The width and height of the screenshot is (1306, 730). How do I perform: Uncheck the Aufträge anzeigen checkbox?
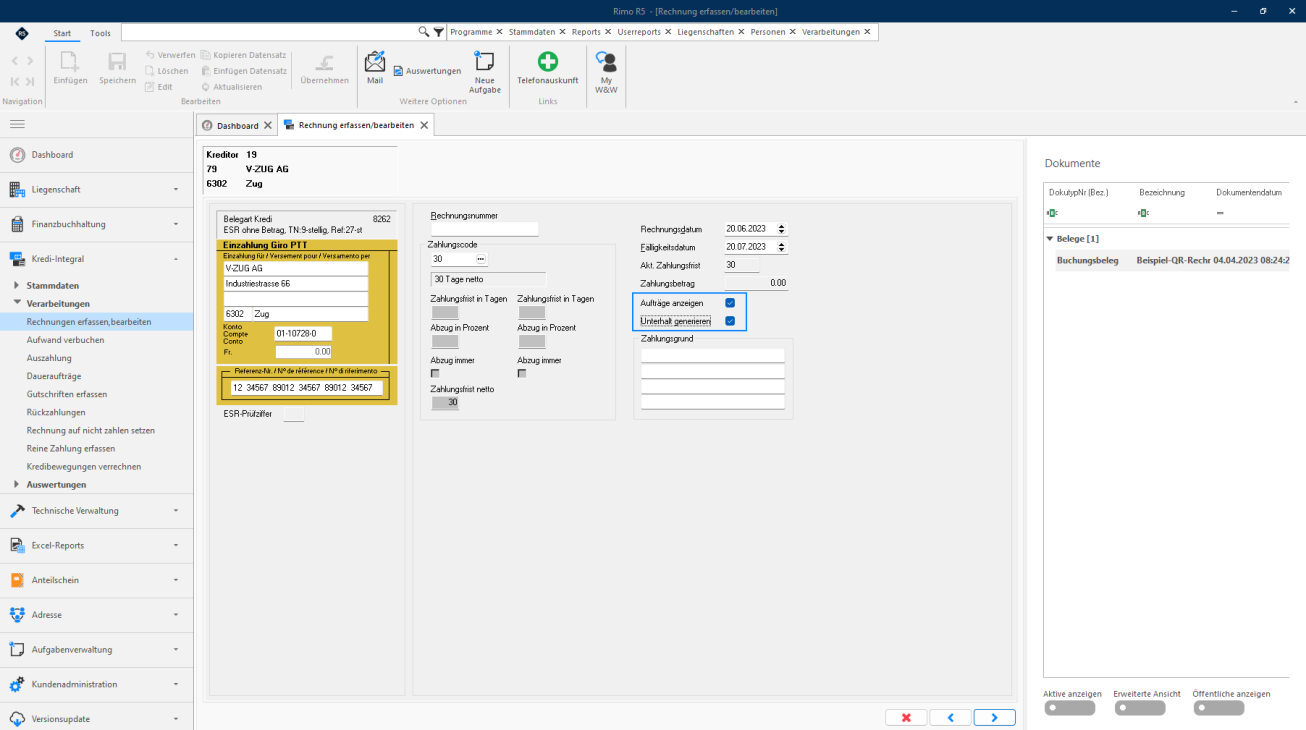point(730,303)
